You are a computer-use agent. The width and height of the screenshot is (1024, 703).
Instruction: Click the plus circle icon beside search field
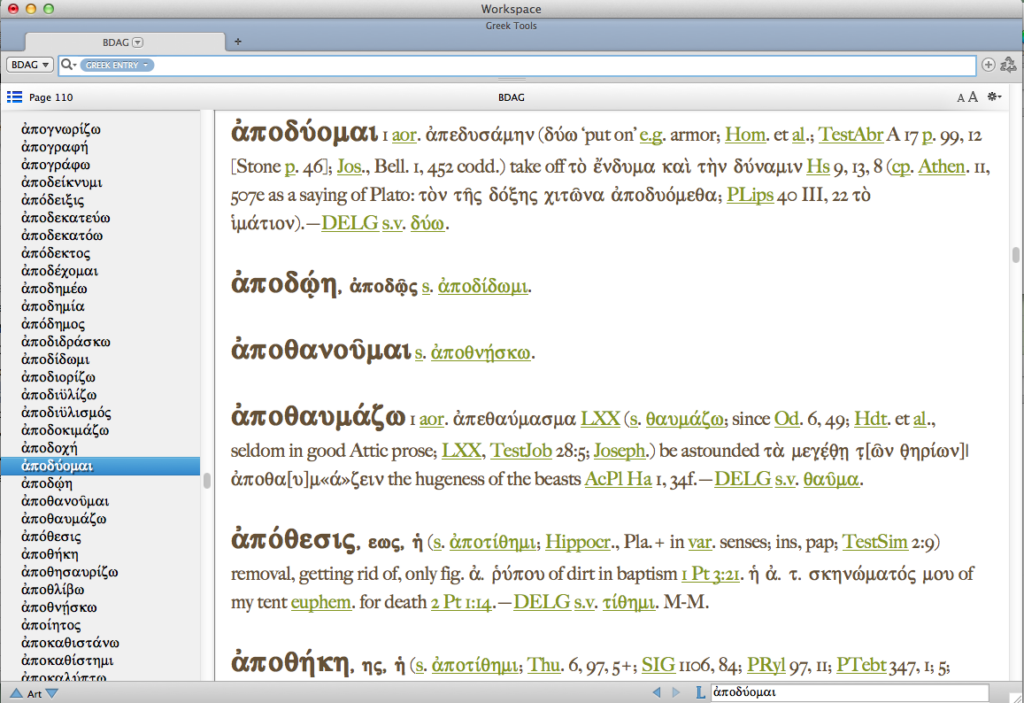[989, 65]
